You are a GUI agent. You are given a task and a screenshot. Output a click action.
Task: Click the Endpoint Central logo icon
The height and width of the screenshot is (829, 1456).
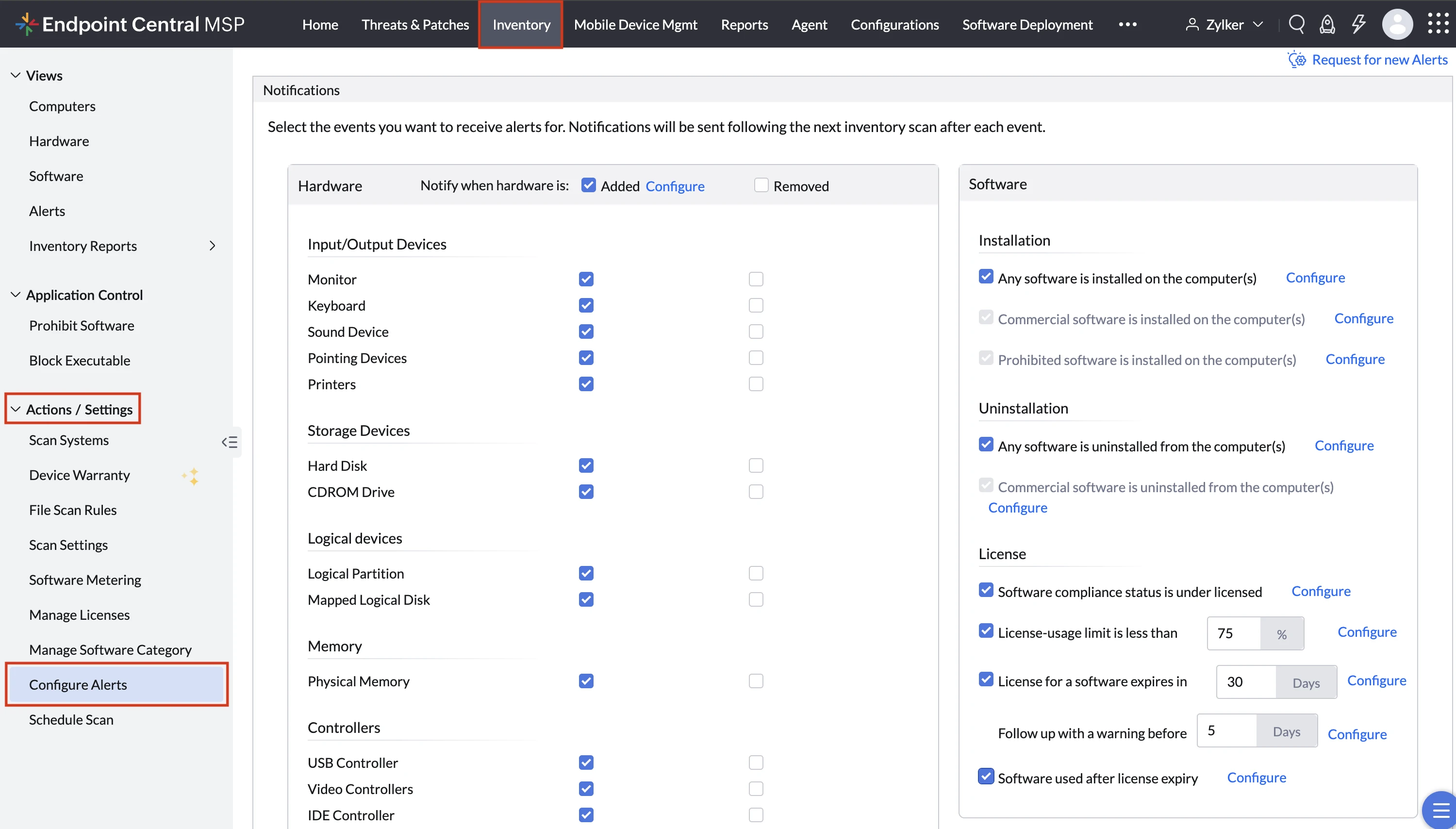(x=26, y=24)
